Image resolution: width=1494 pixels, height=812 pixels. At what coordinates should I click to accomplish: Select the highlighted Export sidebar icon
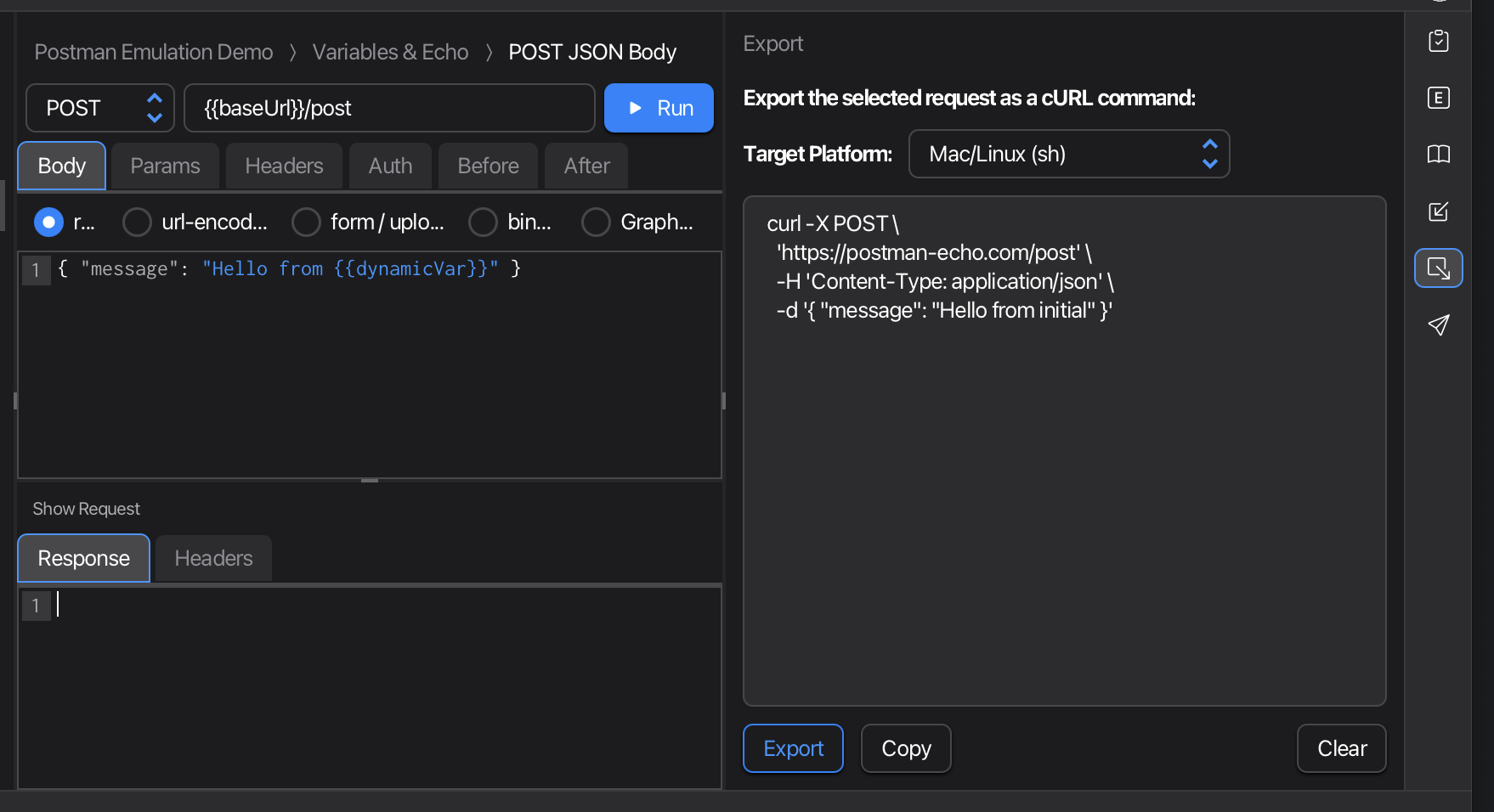point(1439,268)
